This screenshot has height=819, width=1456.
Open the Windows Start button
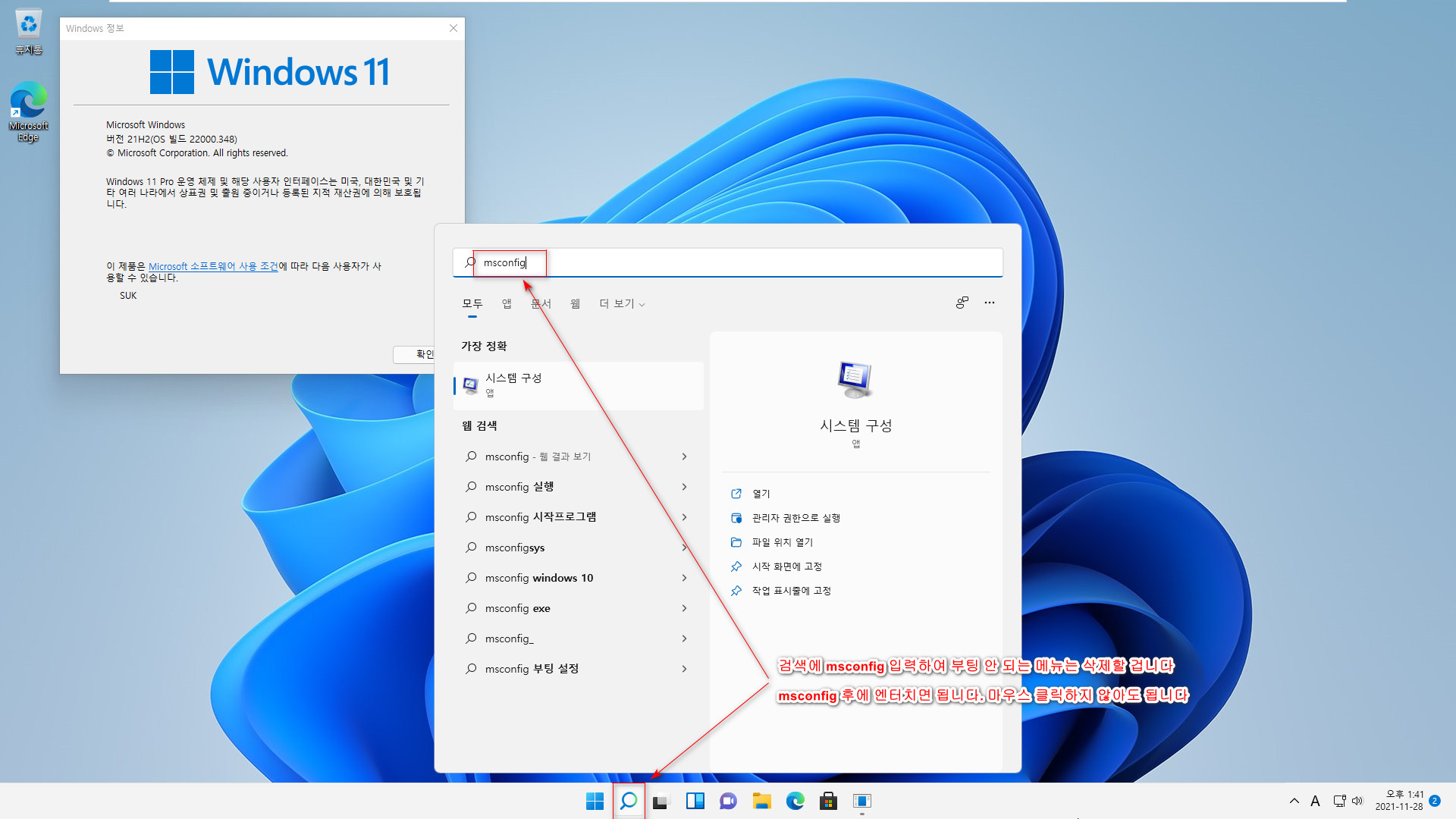click(595, 801)
